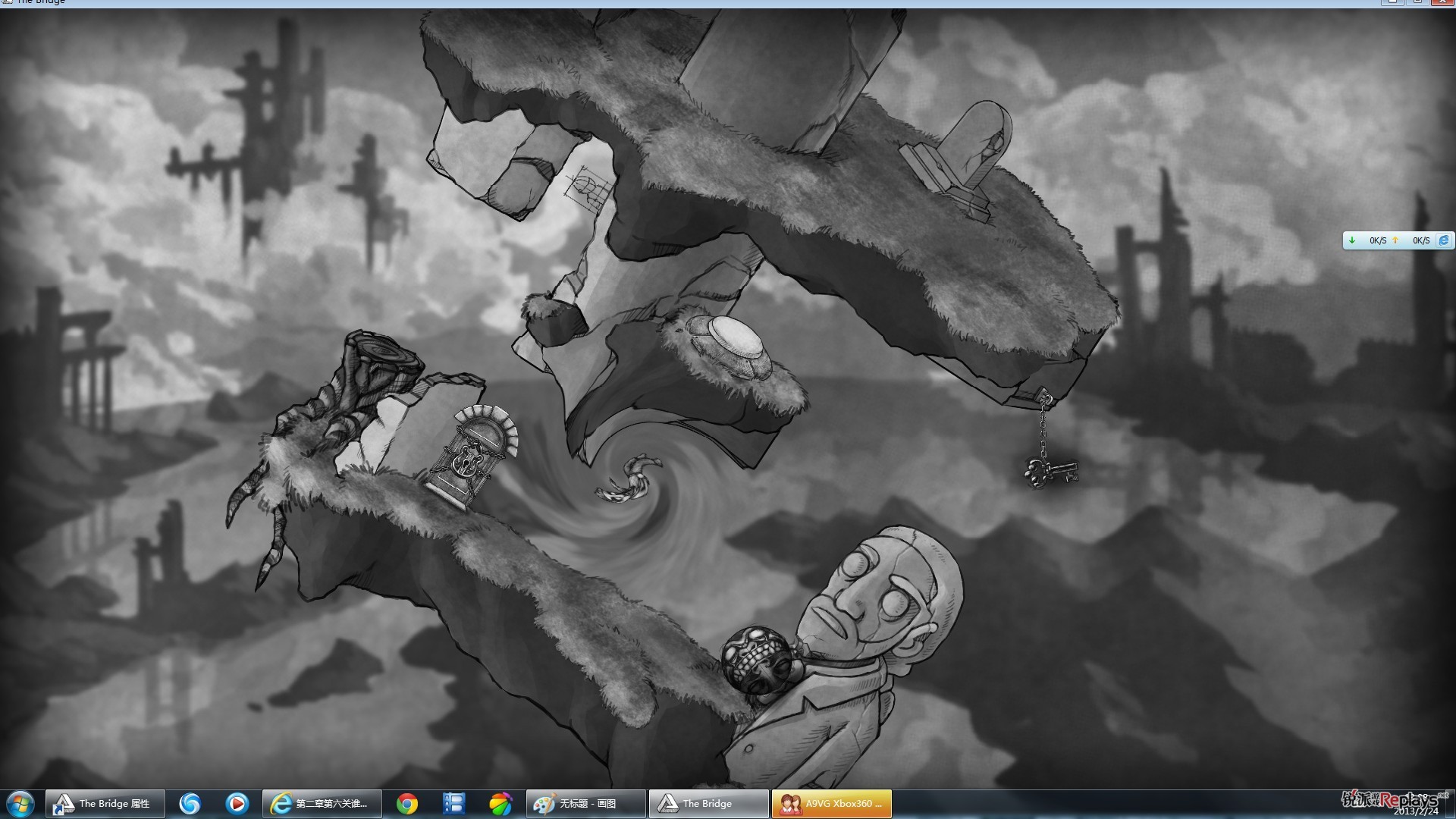Launch Google Chrome from taskbar
The width and height of the screenshot is (1456, 819).
coord(407,804)
